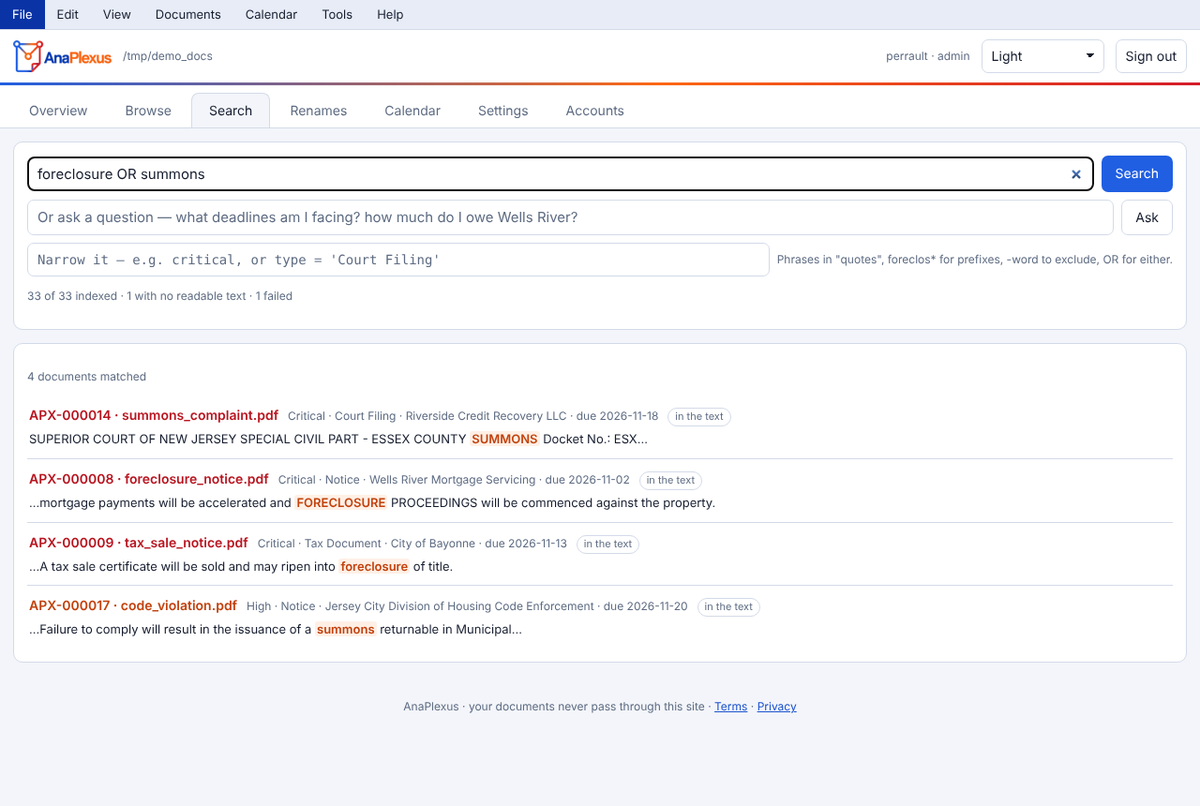
Task: Open the Help menu
Action: 390,14
